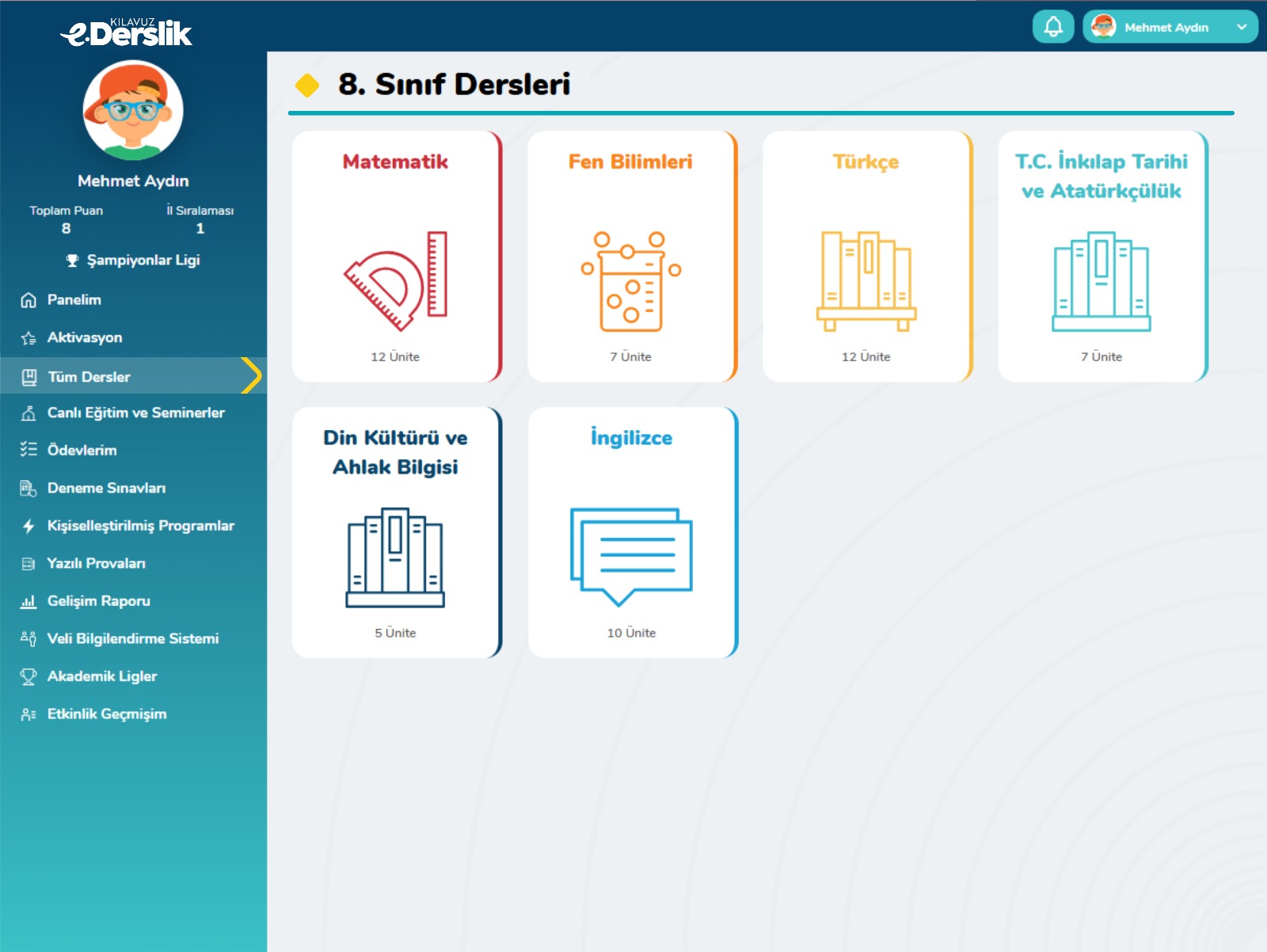Click the notification bell icon
This screenshot has width=1267, height=952.
[1052, 27]
